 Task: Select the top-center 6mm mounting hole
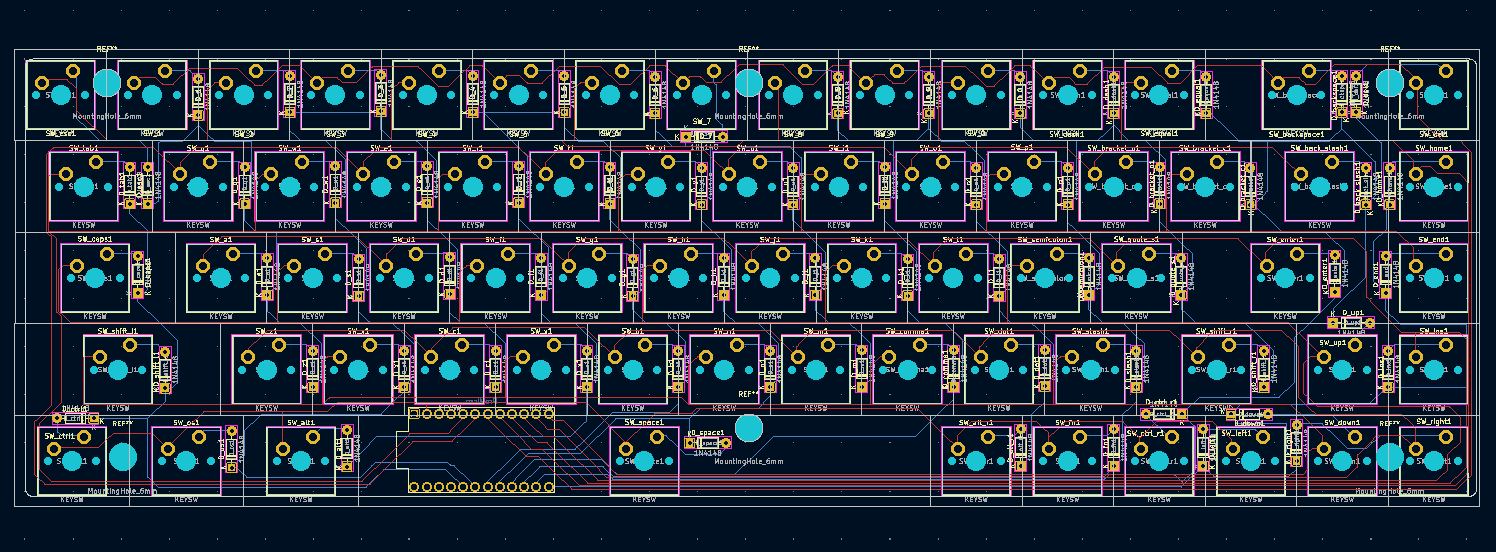click(x=748, y=82)
